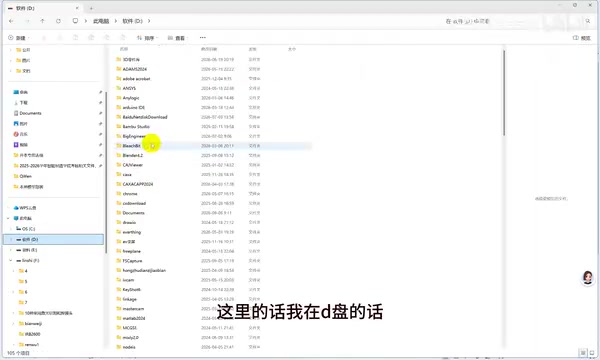The height and width of the screenshot is (360, 600).
Task: Select the nodejs folder icon
Action: 119,347
